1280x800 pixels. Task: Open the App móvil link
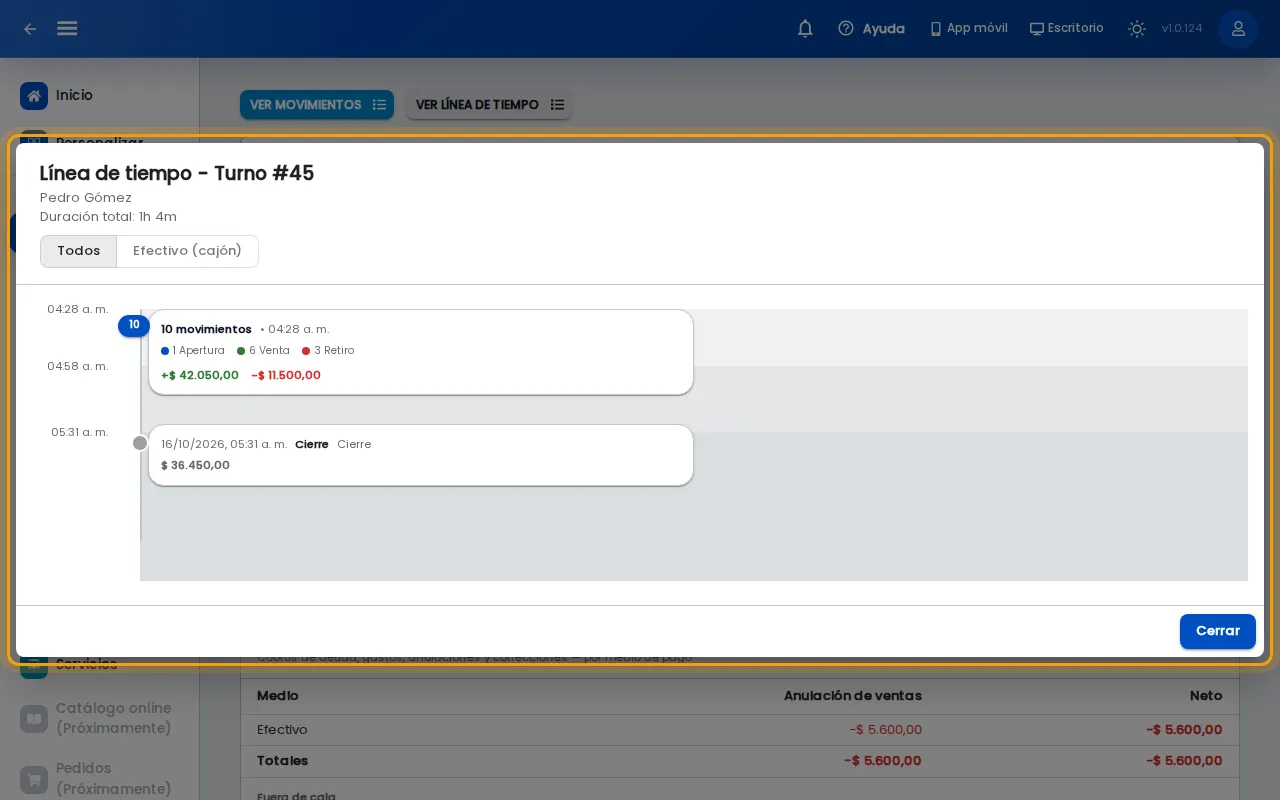click(969, 28)
